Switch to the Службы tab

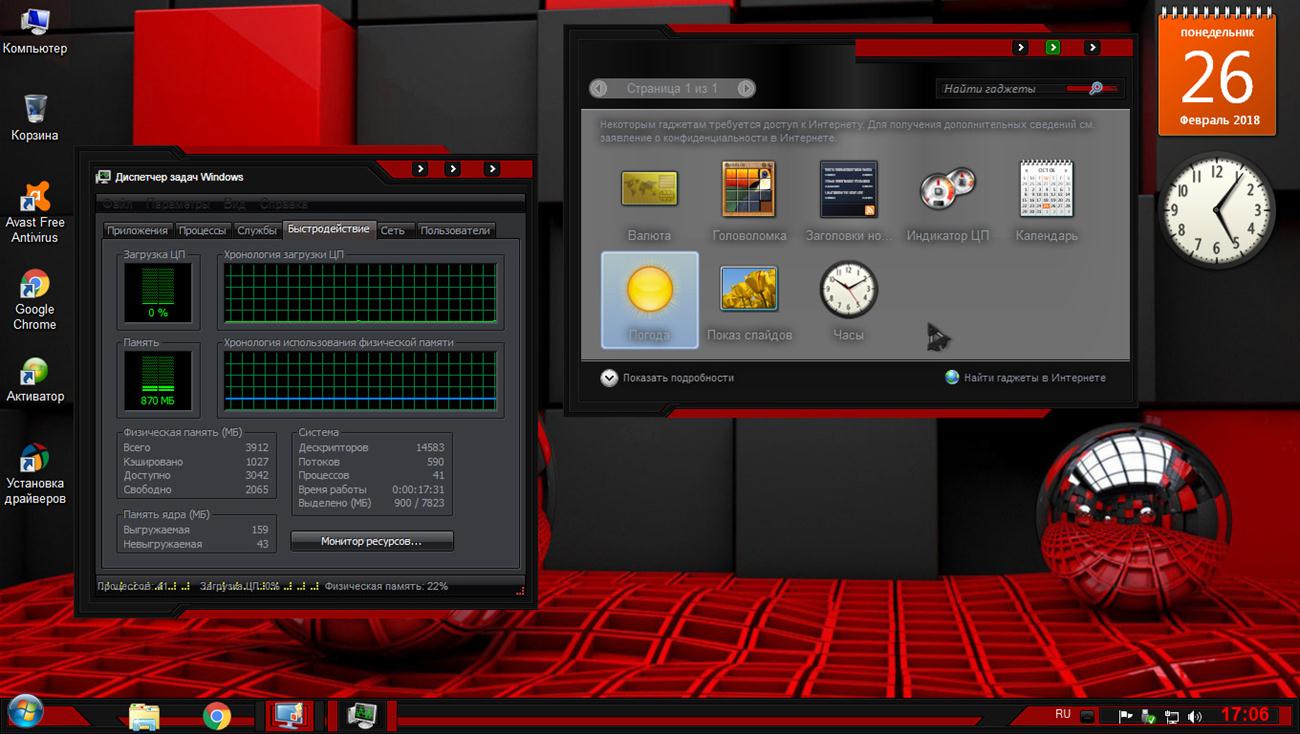(x=257, y=230)
